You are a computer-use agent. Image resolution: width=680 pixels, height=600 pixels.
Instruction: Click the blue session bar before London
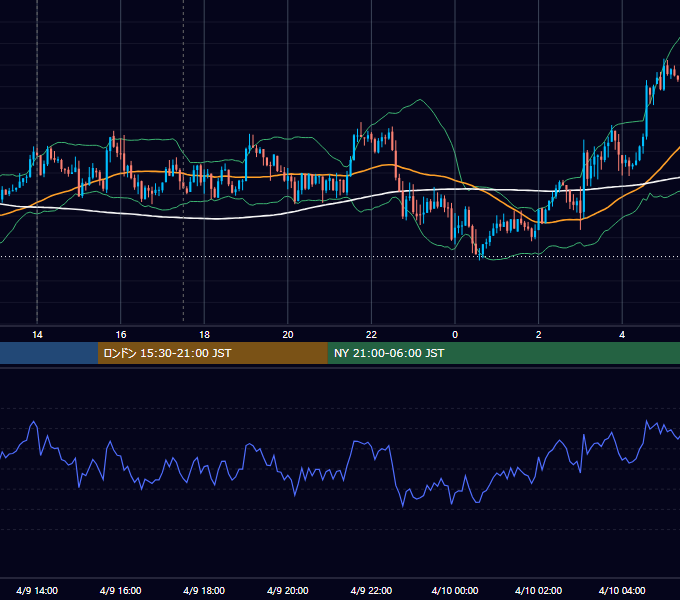click(x=49, y=353)
